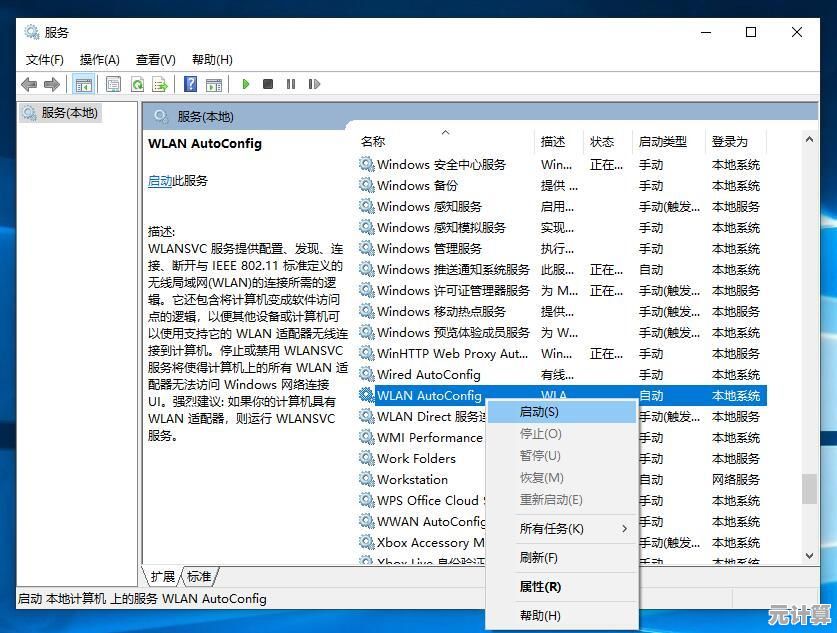
Task: Select Windows 推送通知系统服务 row
Action: 562,269
